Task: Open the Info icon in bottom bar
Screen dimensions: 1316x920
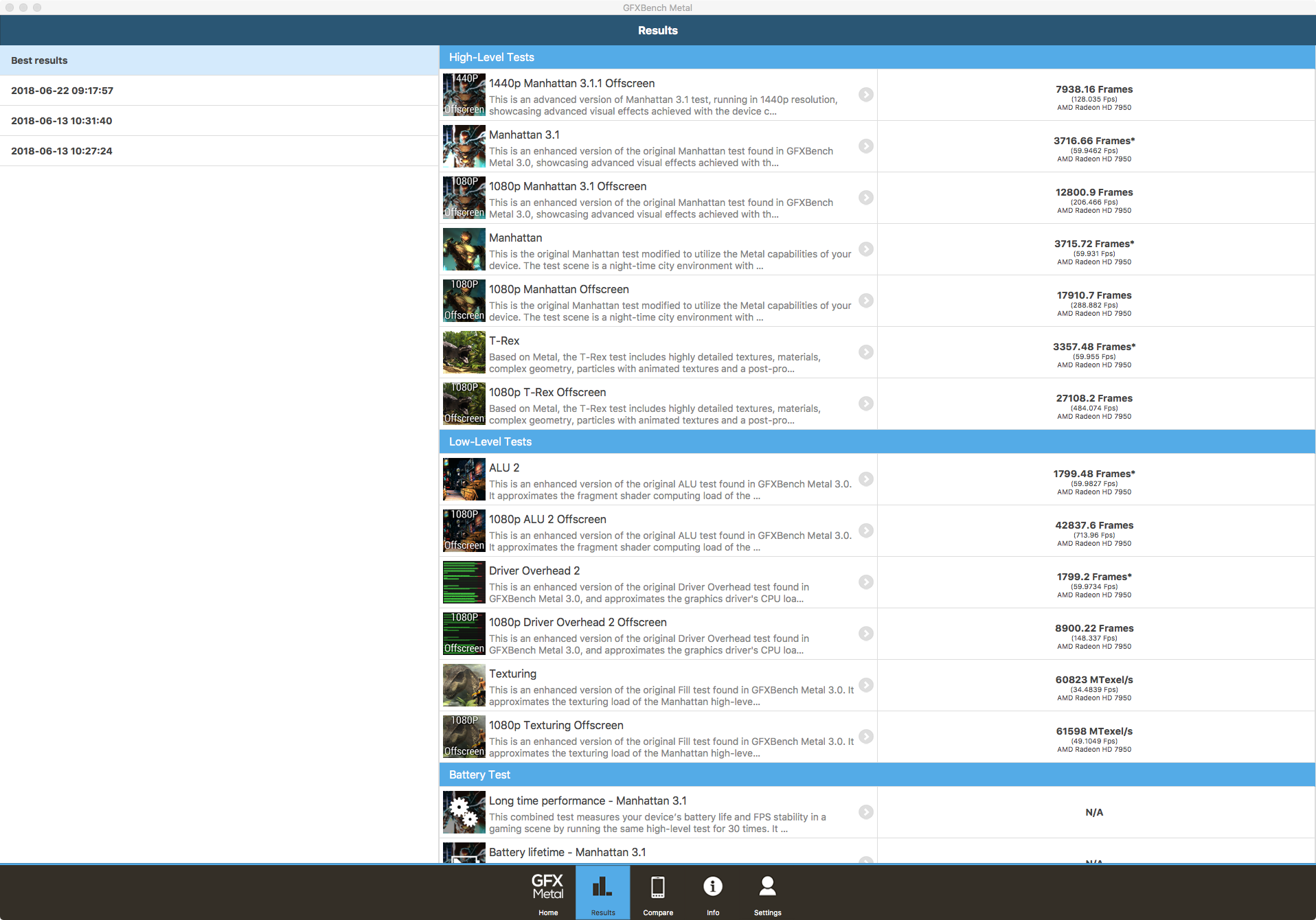Action: click(712, 886)
